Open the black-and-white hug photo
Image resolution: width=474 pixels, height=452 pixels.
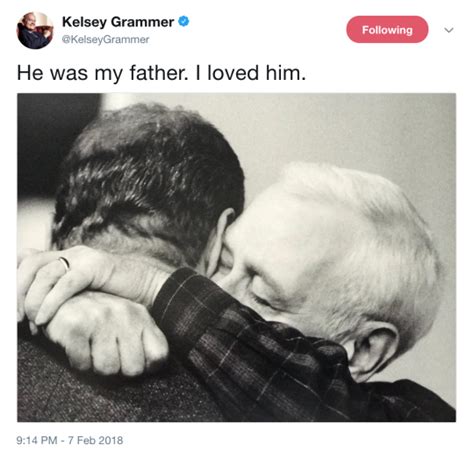pos(236,257)
